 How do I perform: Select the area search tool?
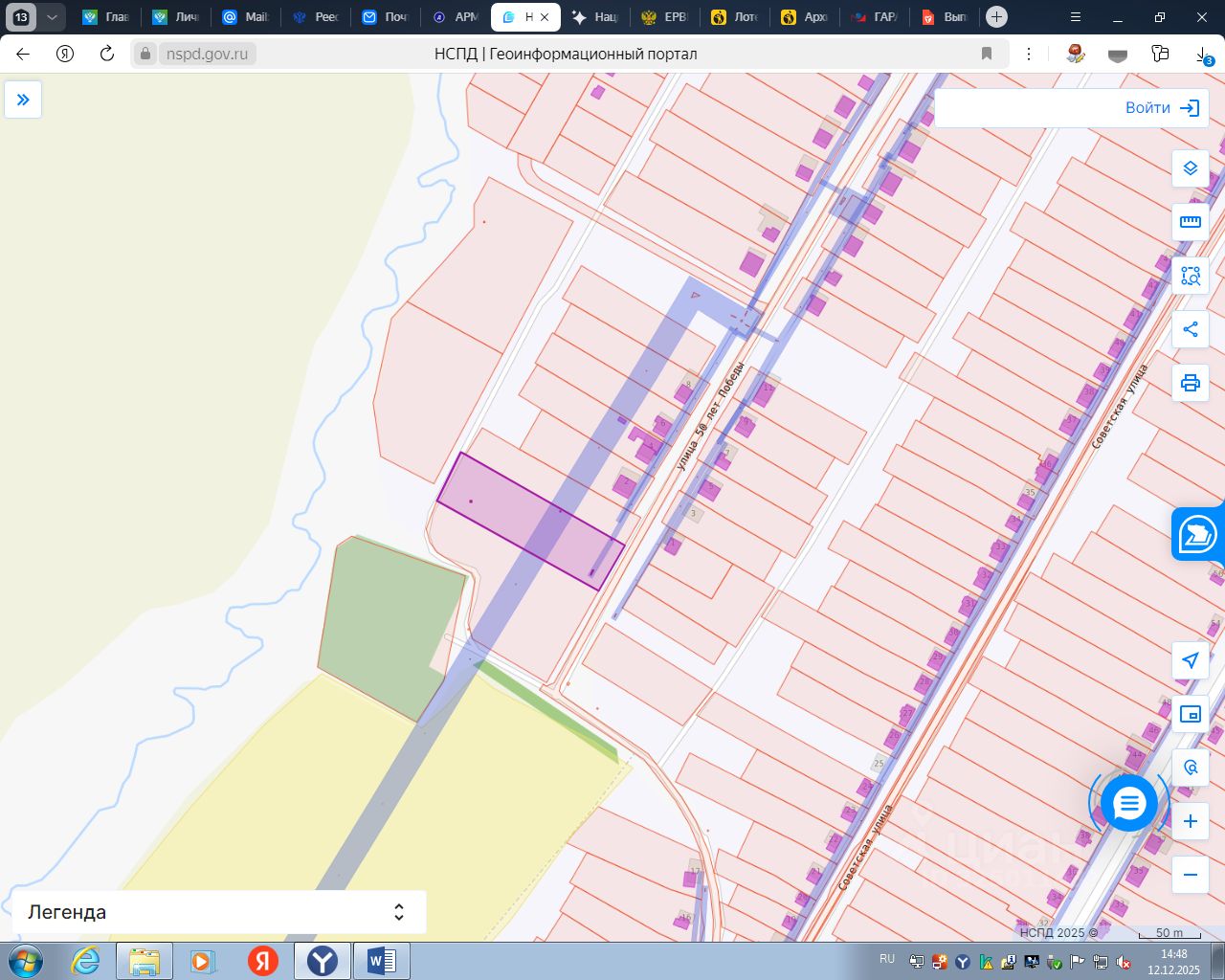pos(1191,276)
